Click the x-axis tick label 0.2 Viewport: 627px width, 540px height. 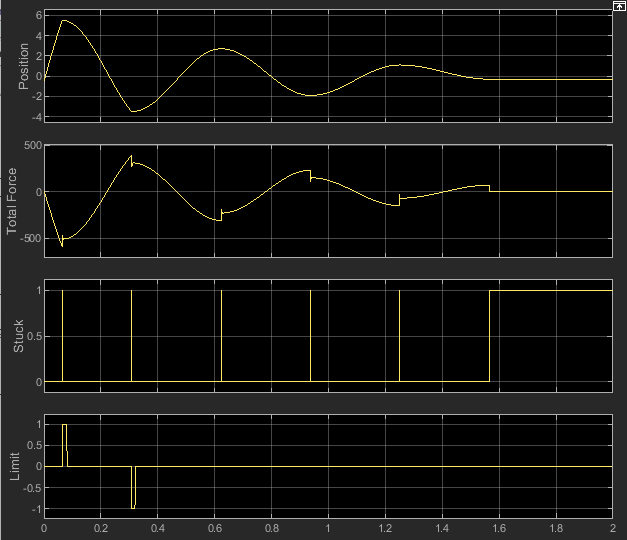[100, 527]
